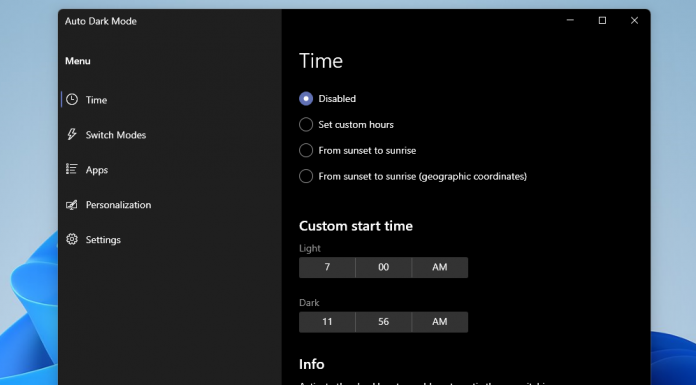Open the Light AM/PM selector
Screen dimensions: 696x385
(440, 267)
